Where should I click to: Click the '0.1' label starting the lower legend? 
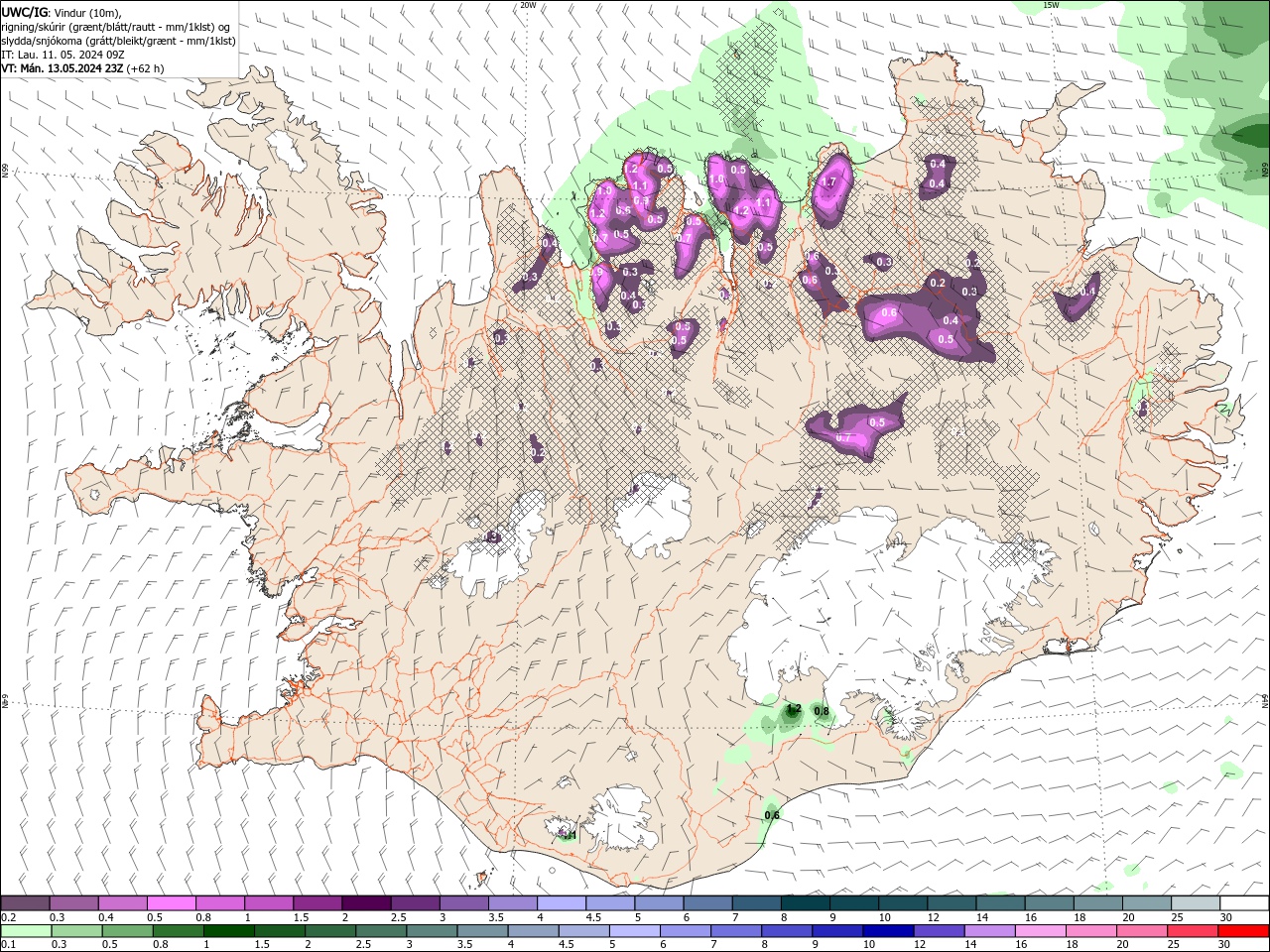(8, 945)
